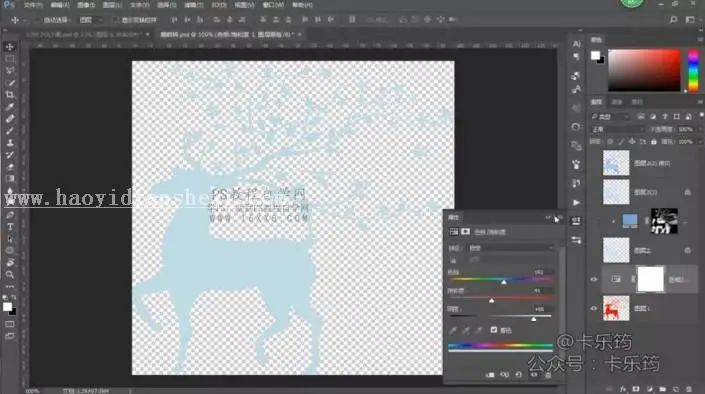Hide the hue/saturation adjustment layer

pyautogui.click(x=593, y=279)
